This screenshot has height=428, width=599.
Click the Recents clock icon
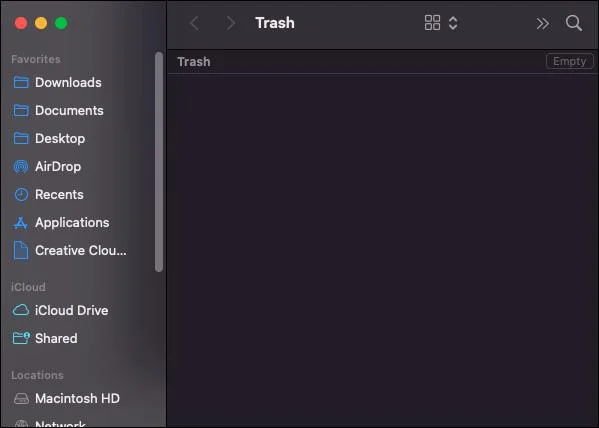(21, 195)
